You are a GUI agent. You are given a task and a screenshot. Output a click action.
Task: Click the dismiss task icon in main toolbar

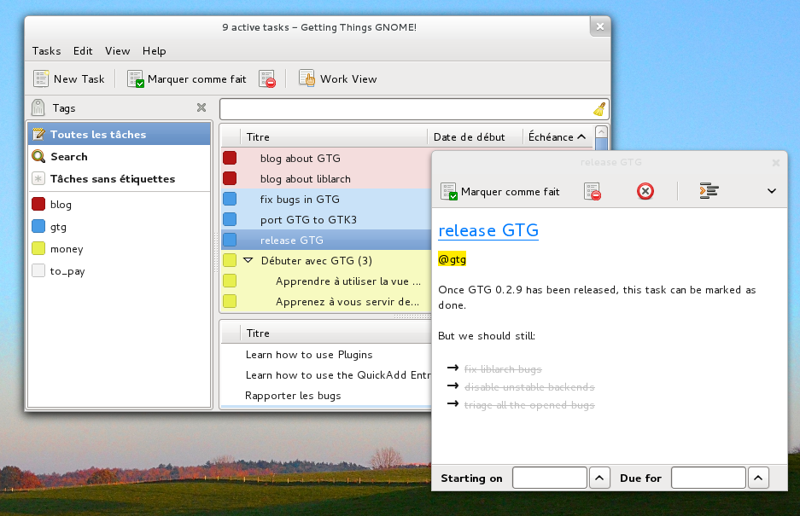click(267, 79)
